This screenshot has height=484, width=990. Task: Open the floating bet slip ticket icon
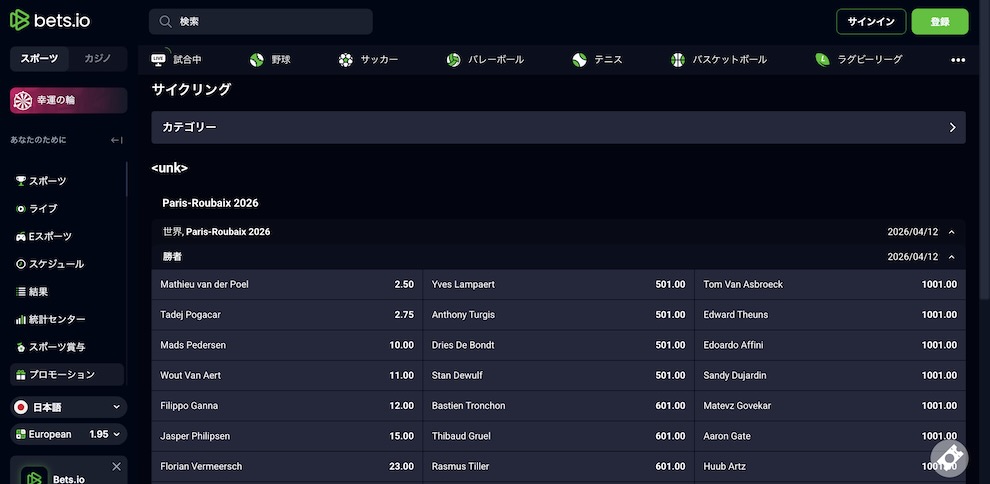point(949,457)
